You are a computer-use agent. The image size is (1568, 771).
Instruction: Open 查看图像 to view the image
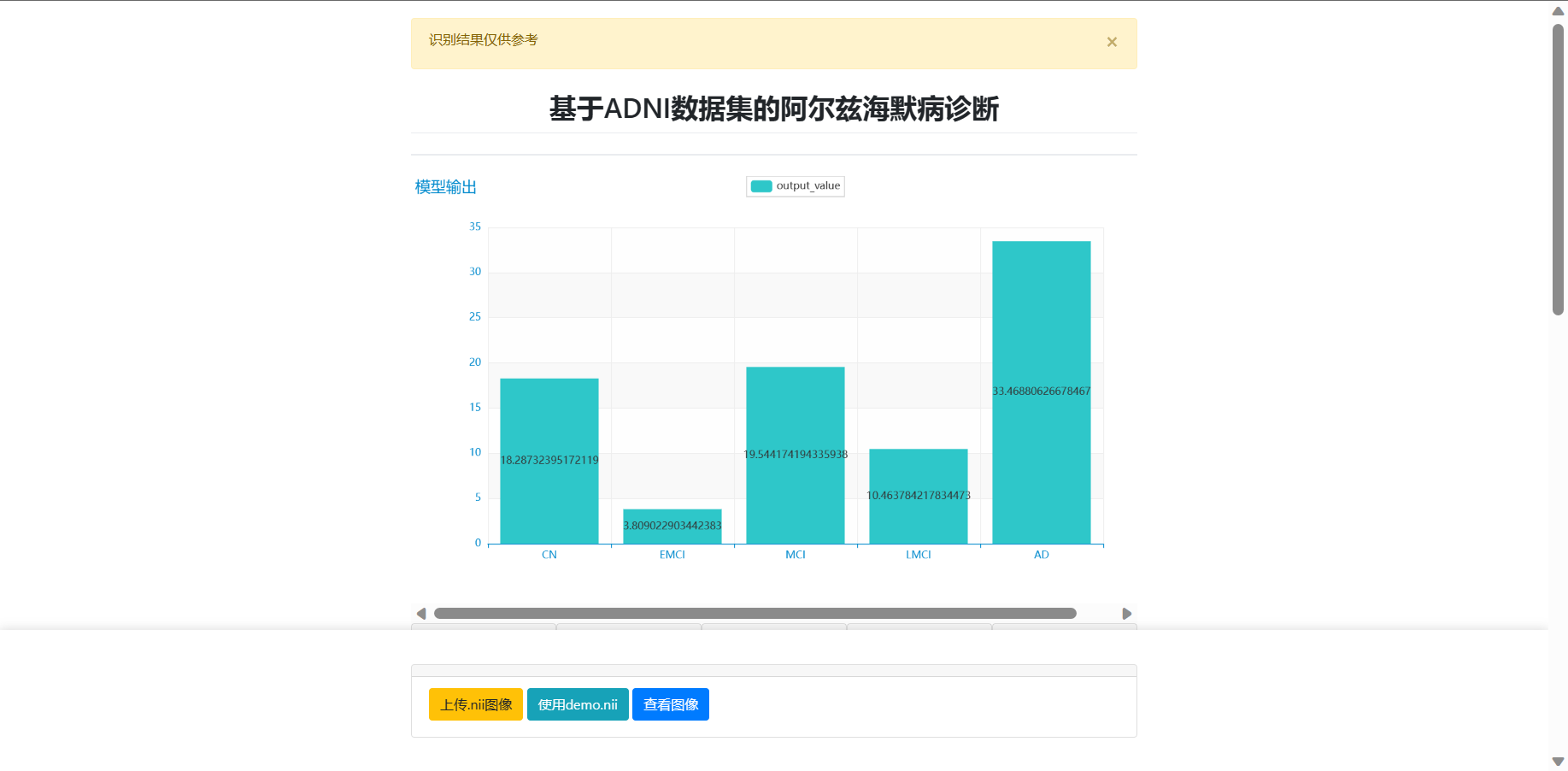pyautogui.click(x=670, y=703)
